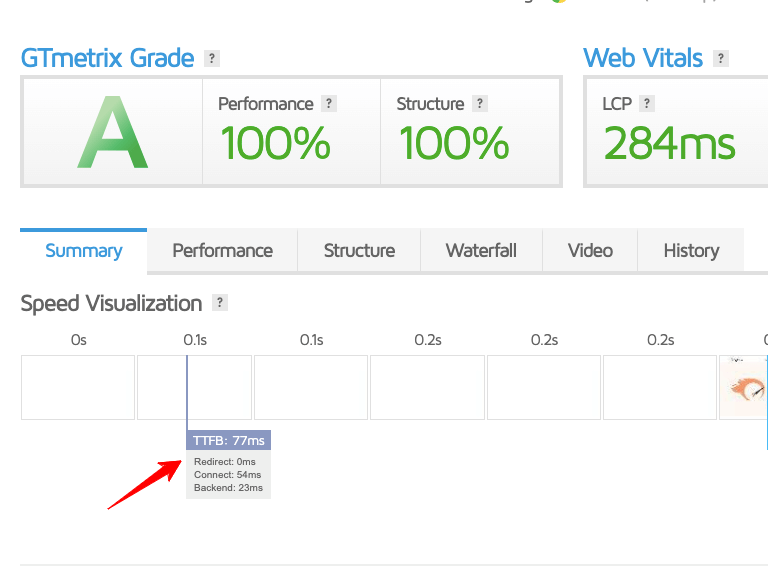The image size is (768, 588).
Task: Click the Redirect: 0ms text
Action: (225, 462)
